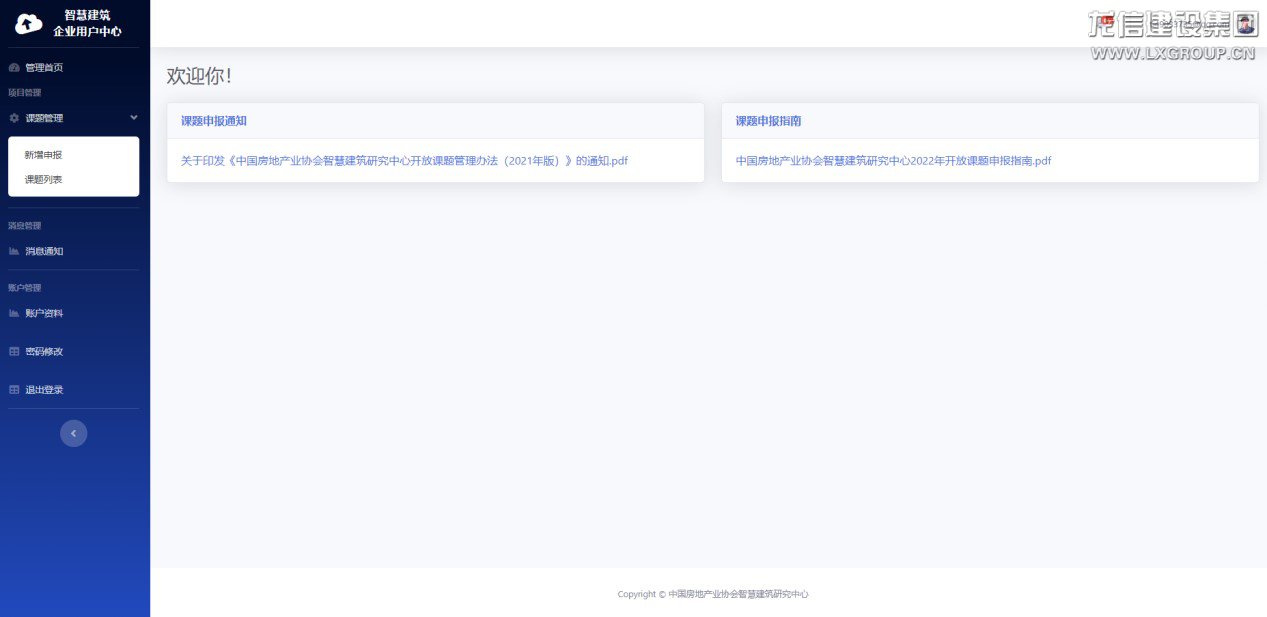The height and width of the screenshot is (617, 1267).
Task: Click the footer copyright text
Action: click(x=712, y=594)
